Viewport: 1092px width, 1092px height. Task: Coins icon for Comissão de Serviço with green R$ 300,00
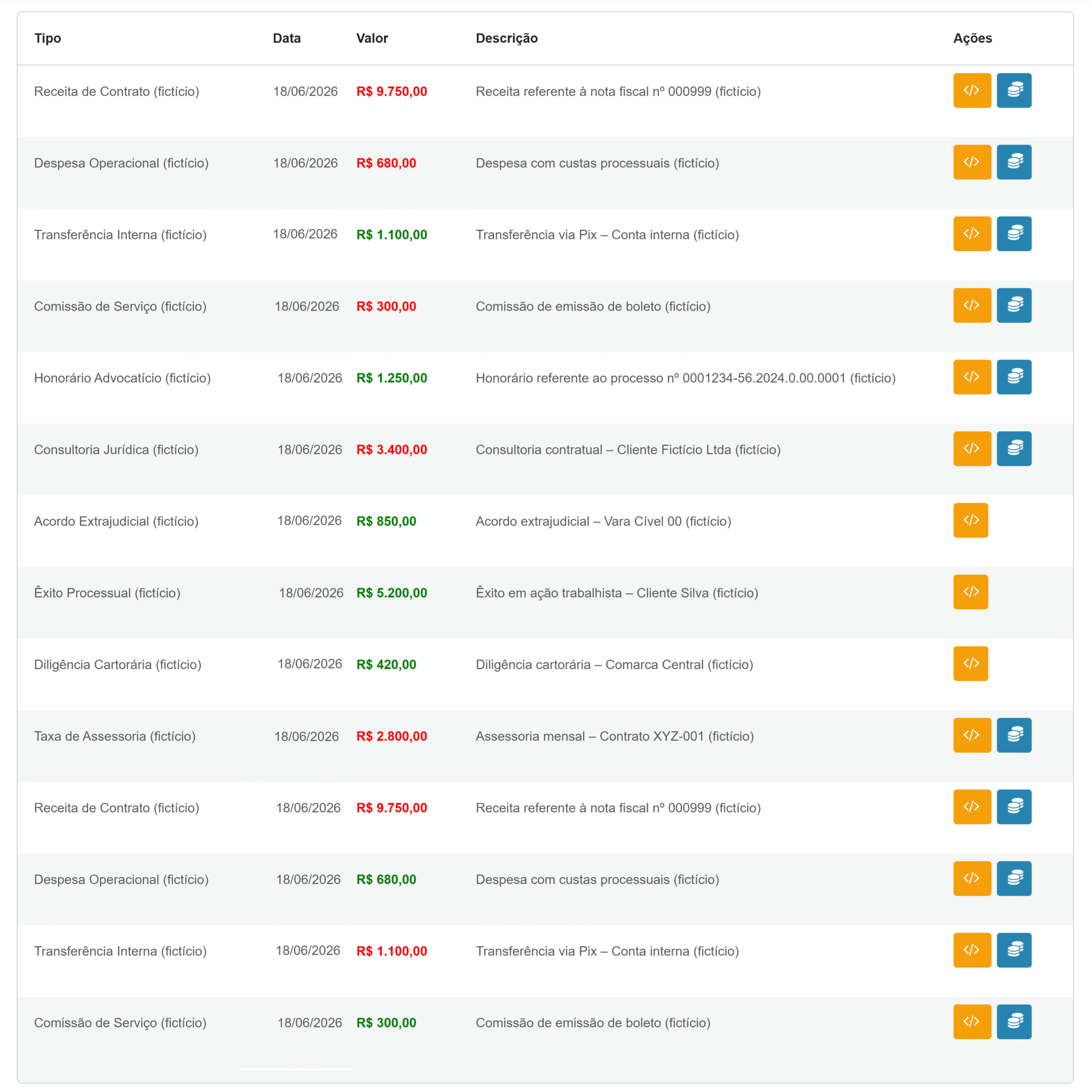[1014, 1022]
